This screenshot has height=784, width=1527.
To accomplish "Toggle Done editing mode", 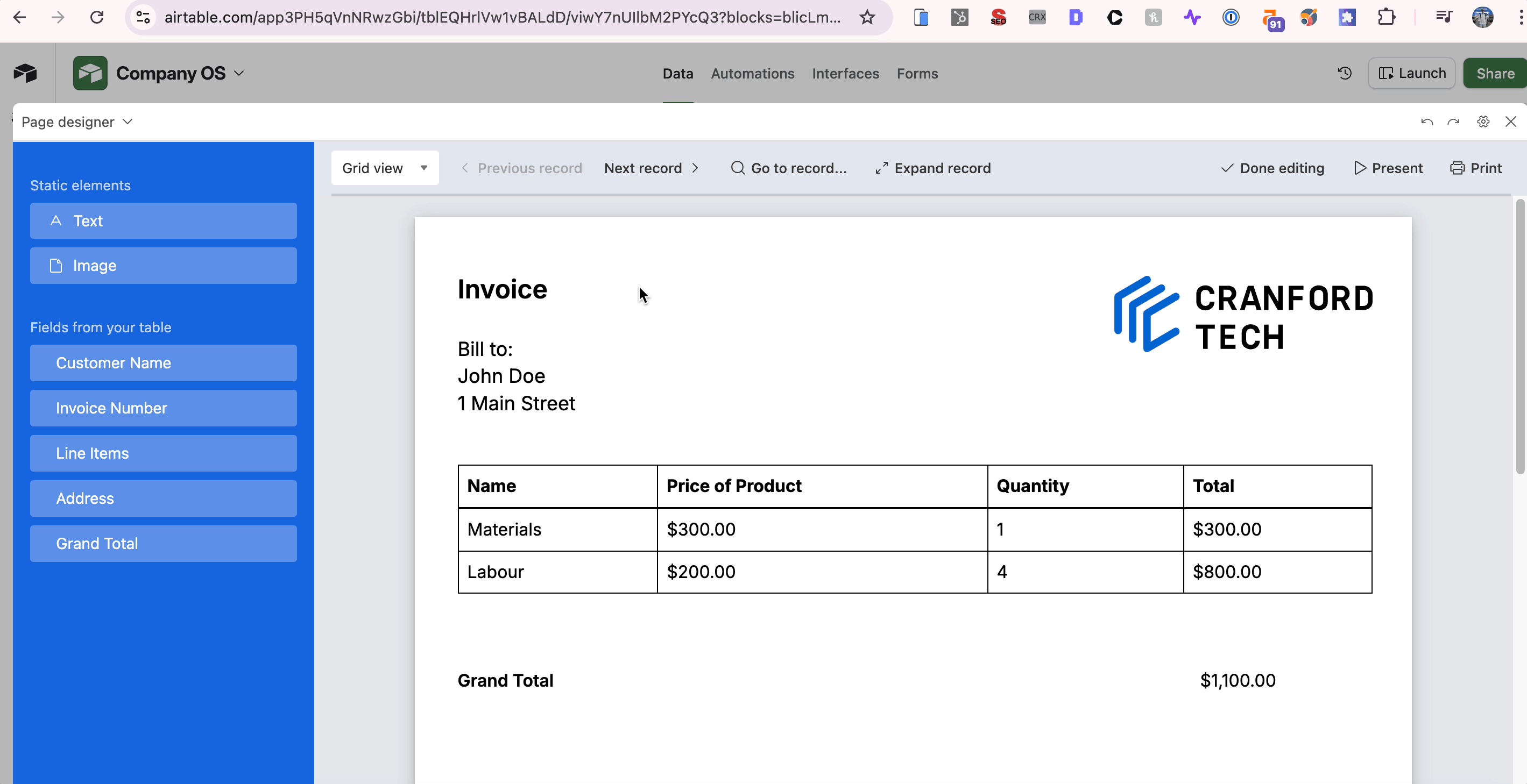I will coord(1272,168).
